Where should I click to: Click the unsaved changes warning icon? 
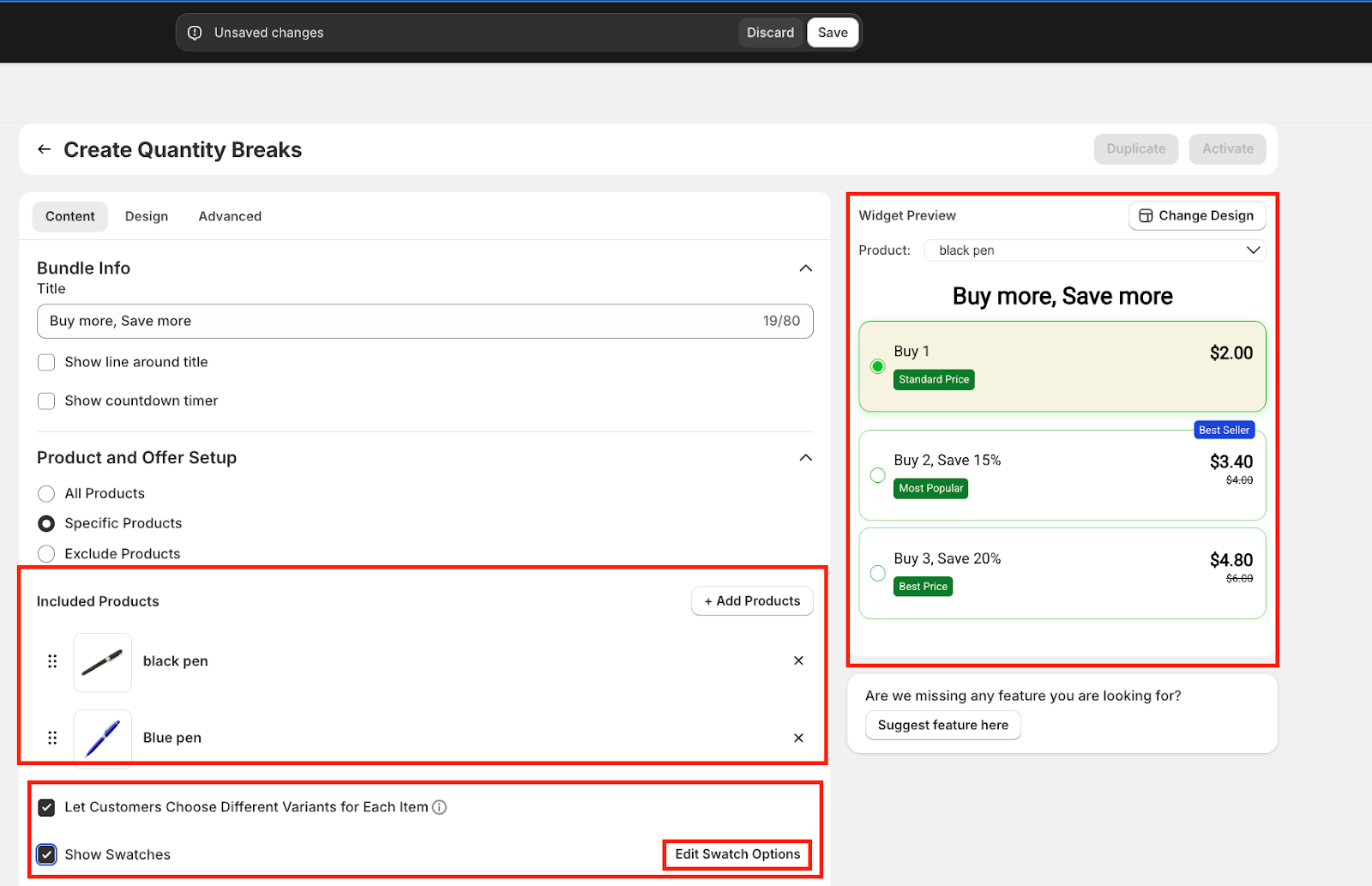pos(195,33)
